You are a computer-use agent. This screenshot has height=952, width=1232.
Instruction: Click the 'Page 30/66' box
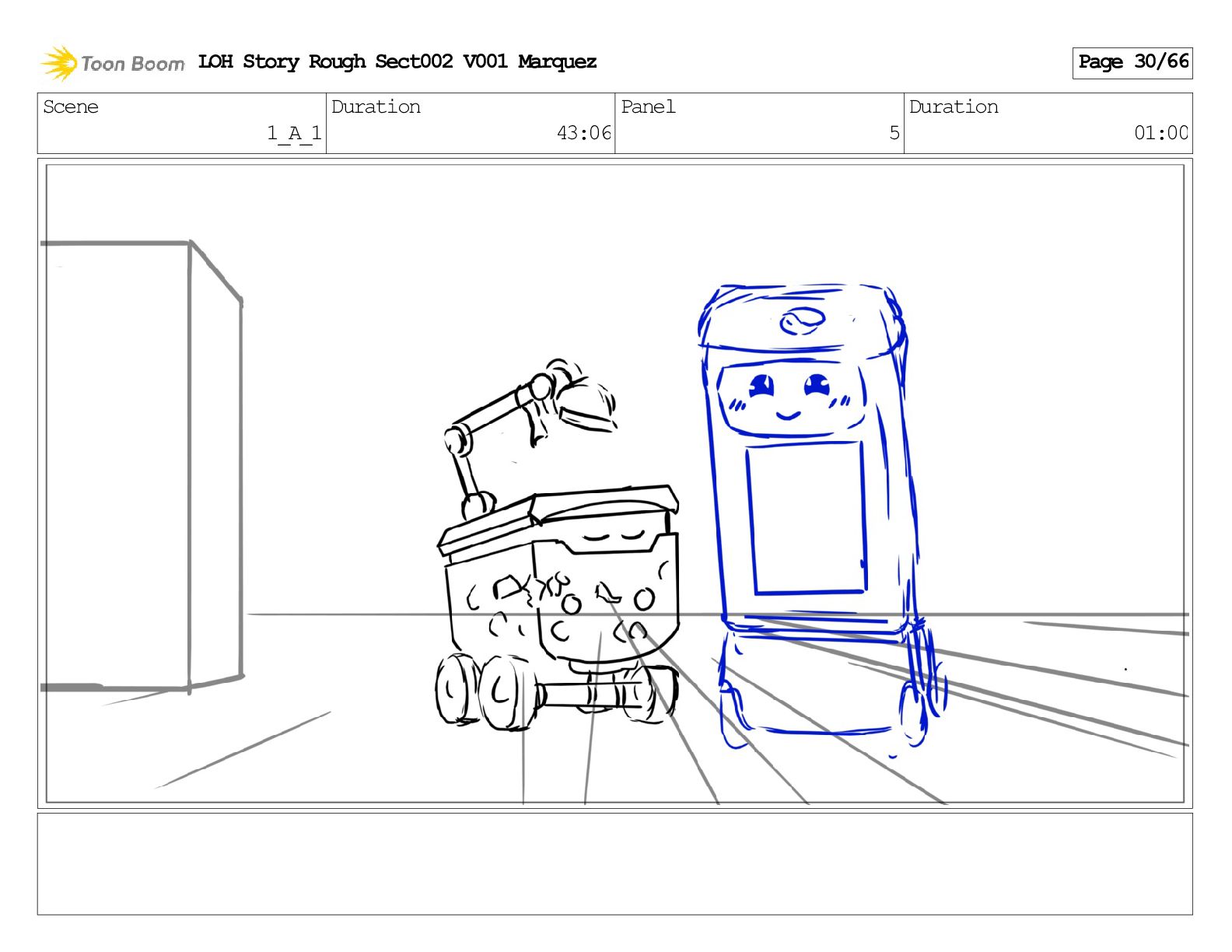point(1132,62)
